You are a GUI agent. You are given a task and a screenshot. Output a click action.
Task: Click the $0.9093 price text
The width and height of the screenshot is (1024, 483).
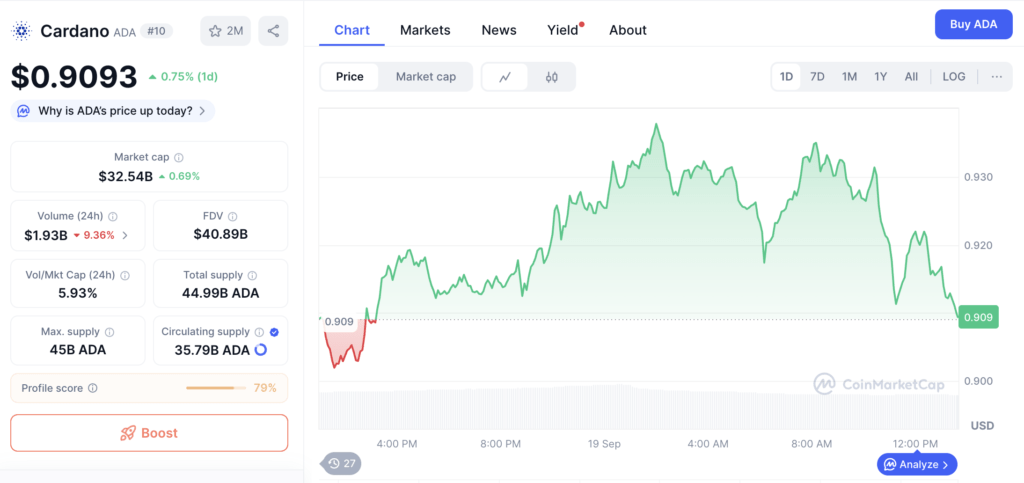pos(74,77)
